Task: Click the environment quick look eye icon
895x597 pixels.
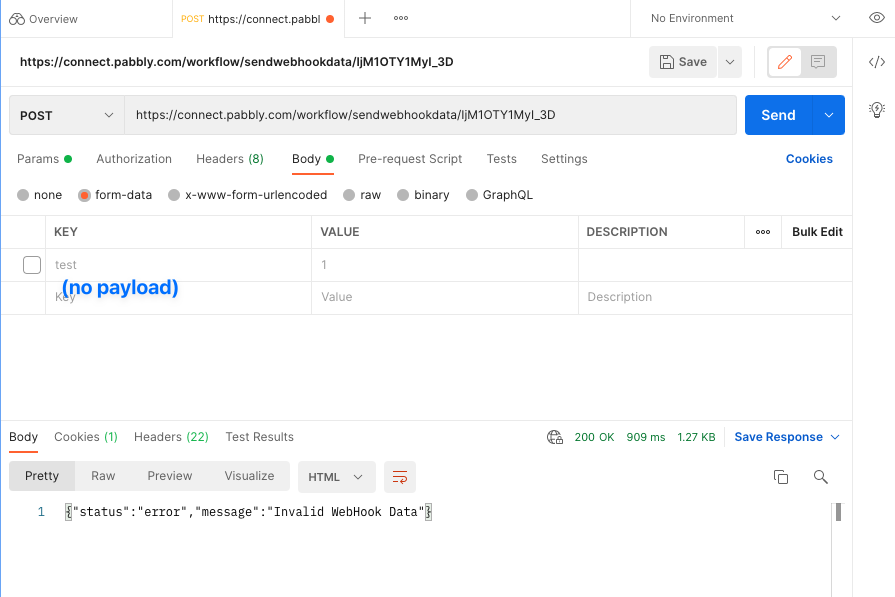Action: [876, 18]
